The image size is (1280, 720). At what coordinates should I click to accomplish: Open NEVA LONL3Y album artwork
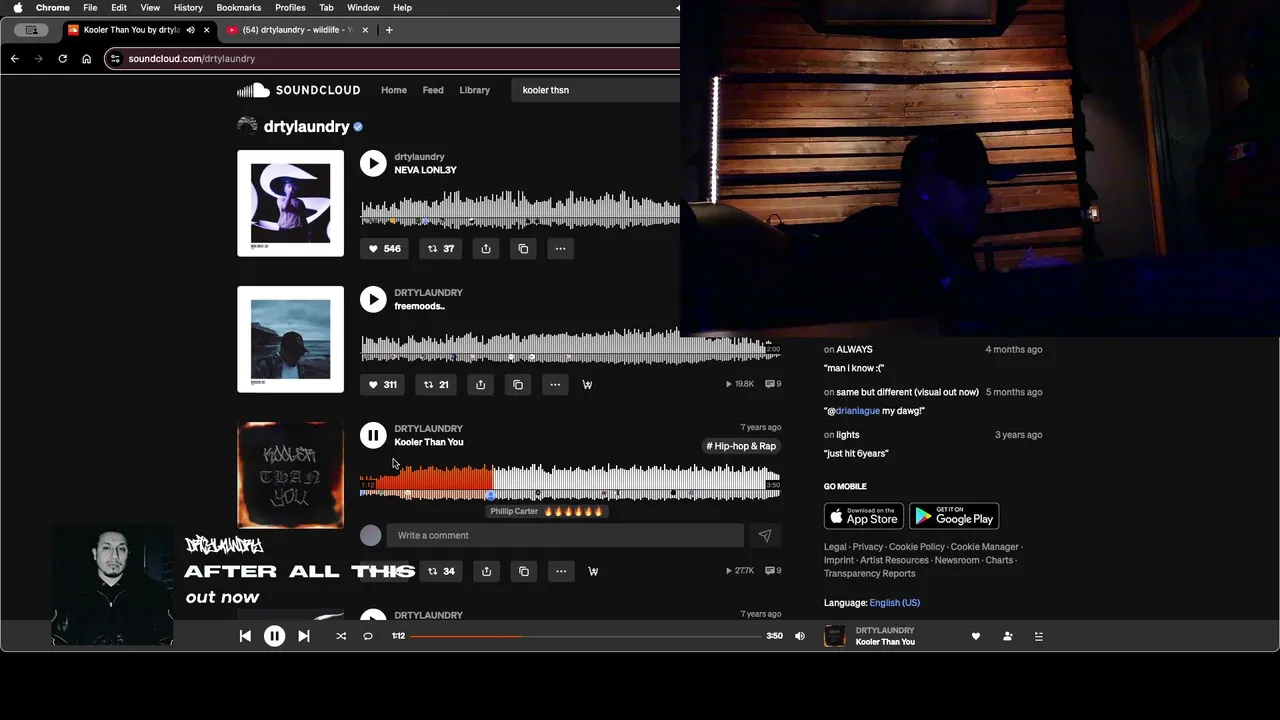pos(290,203)
